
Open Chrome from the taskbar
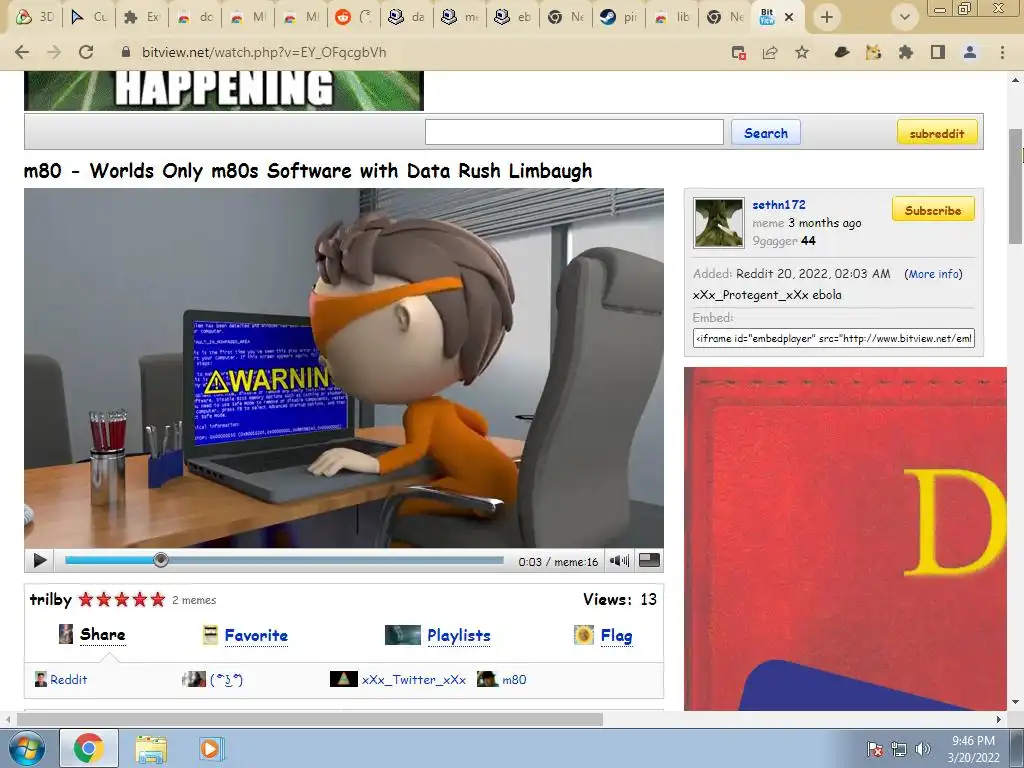click(89, 748)
